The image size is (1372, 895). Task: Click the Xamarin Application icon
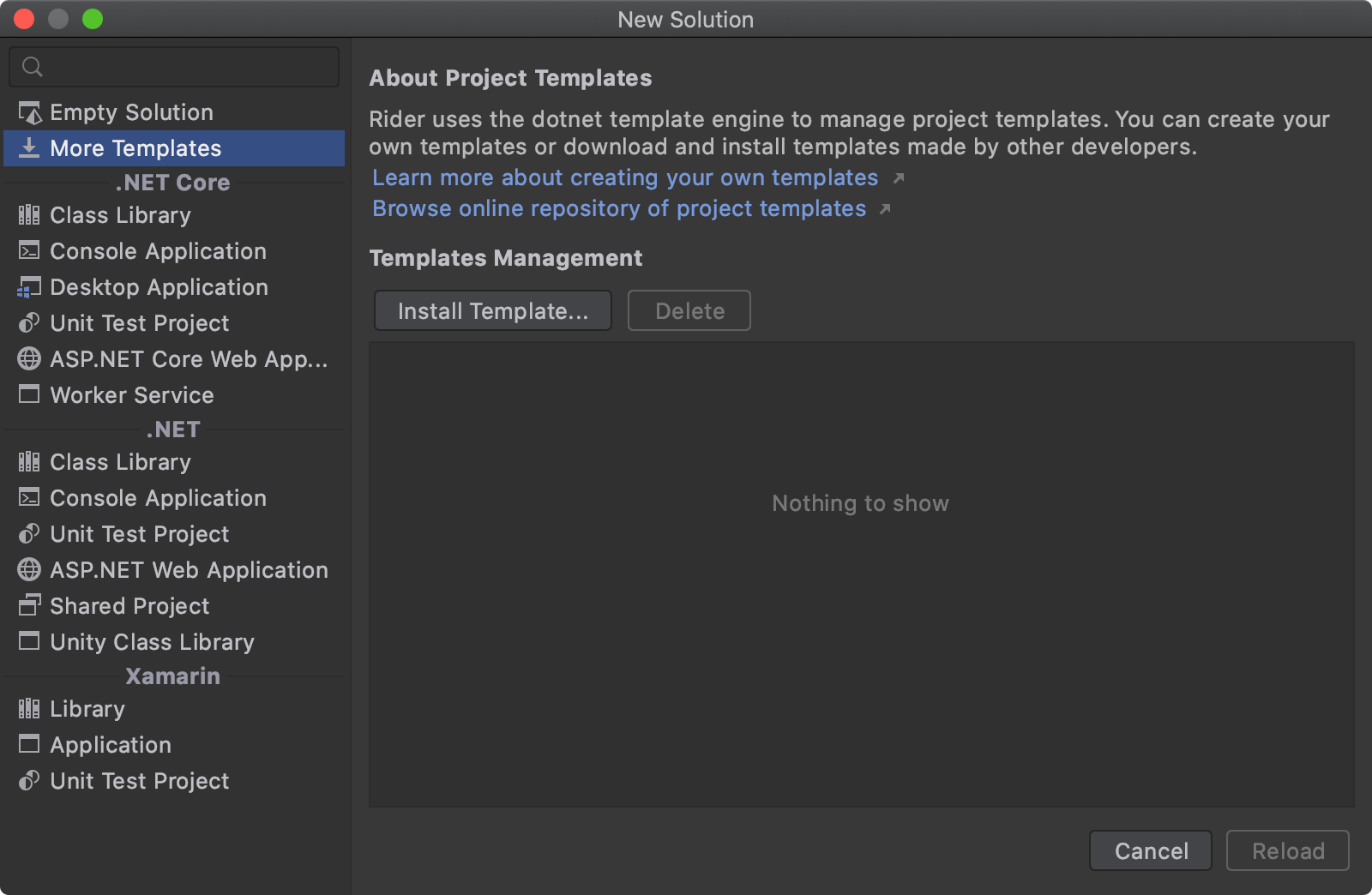click(x=29, y=745)
